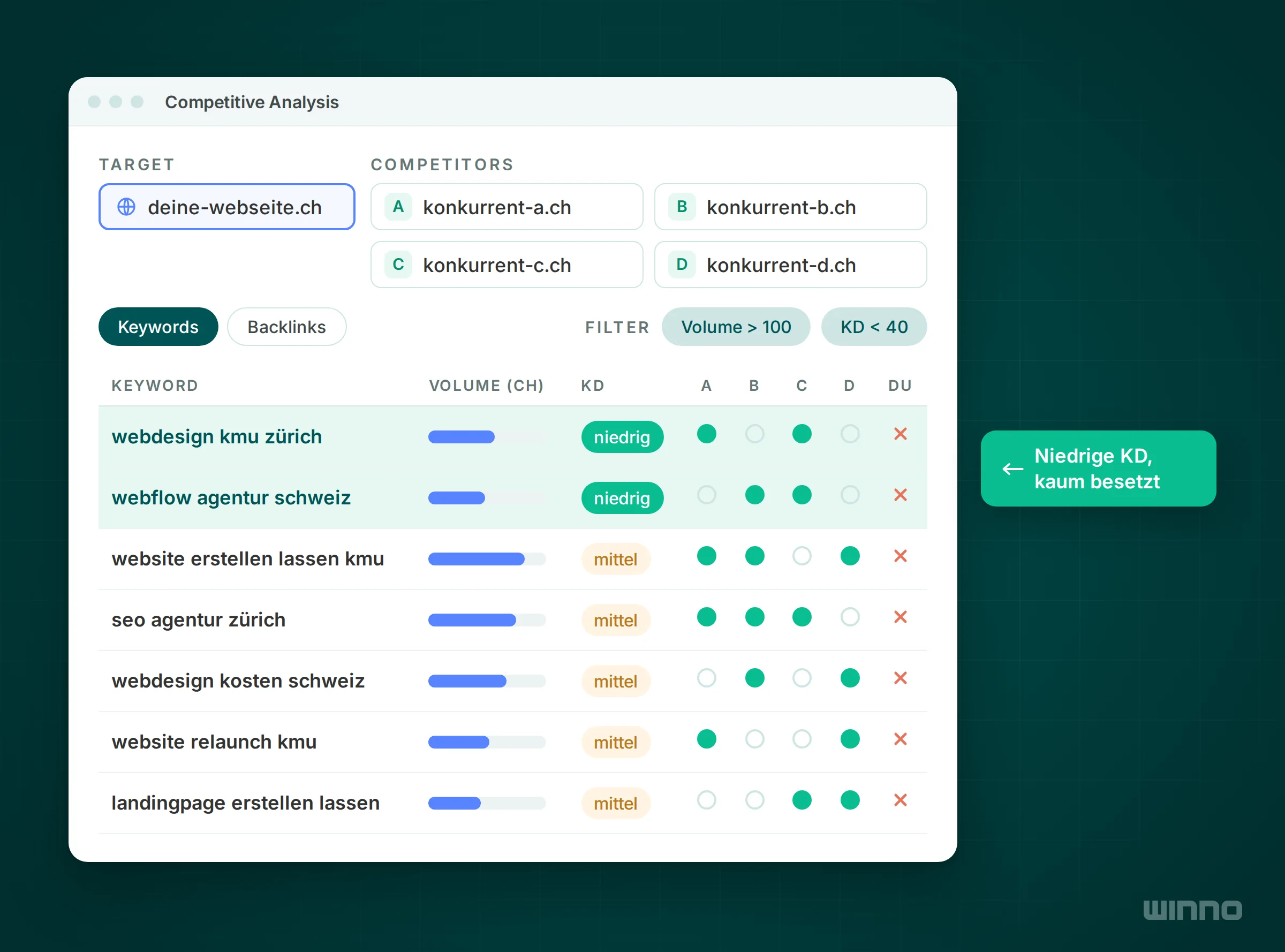1285x952 pixels.
Task: Click the filled C dot for webdesign kmu zürich
Action: [802, 434]
